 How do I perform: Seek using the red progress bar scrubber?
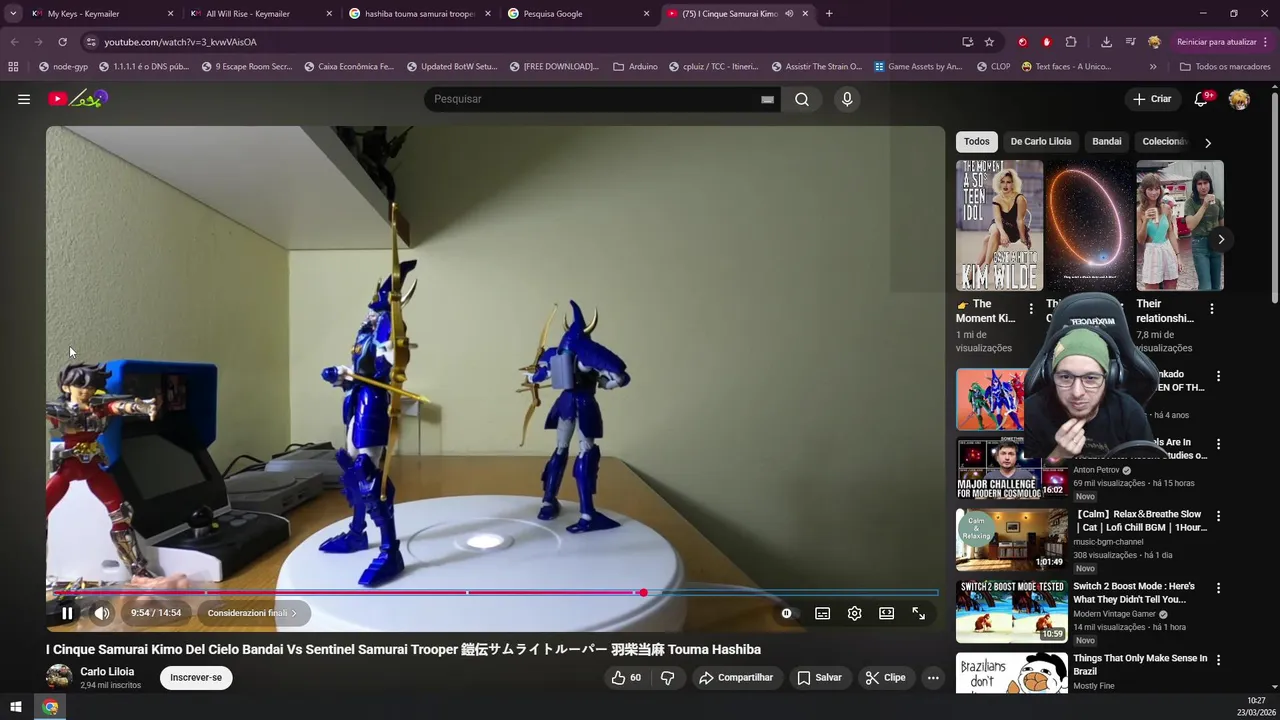tap(643, 593)
